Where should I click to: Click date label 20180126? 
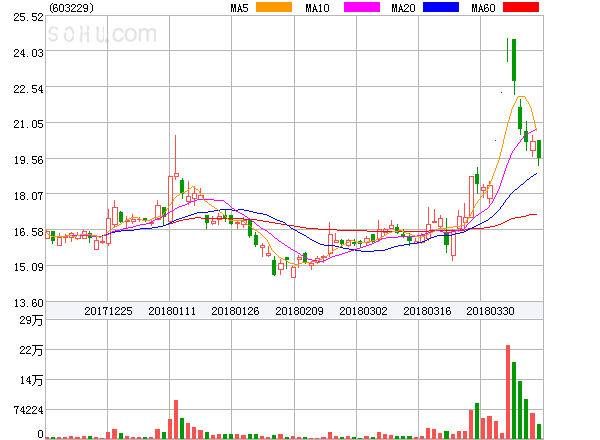tap(235, 311)
